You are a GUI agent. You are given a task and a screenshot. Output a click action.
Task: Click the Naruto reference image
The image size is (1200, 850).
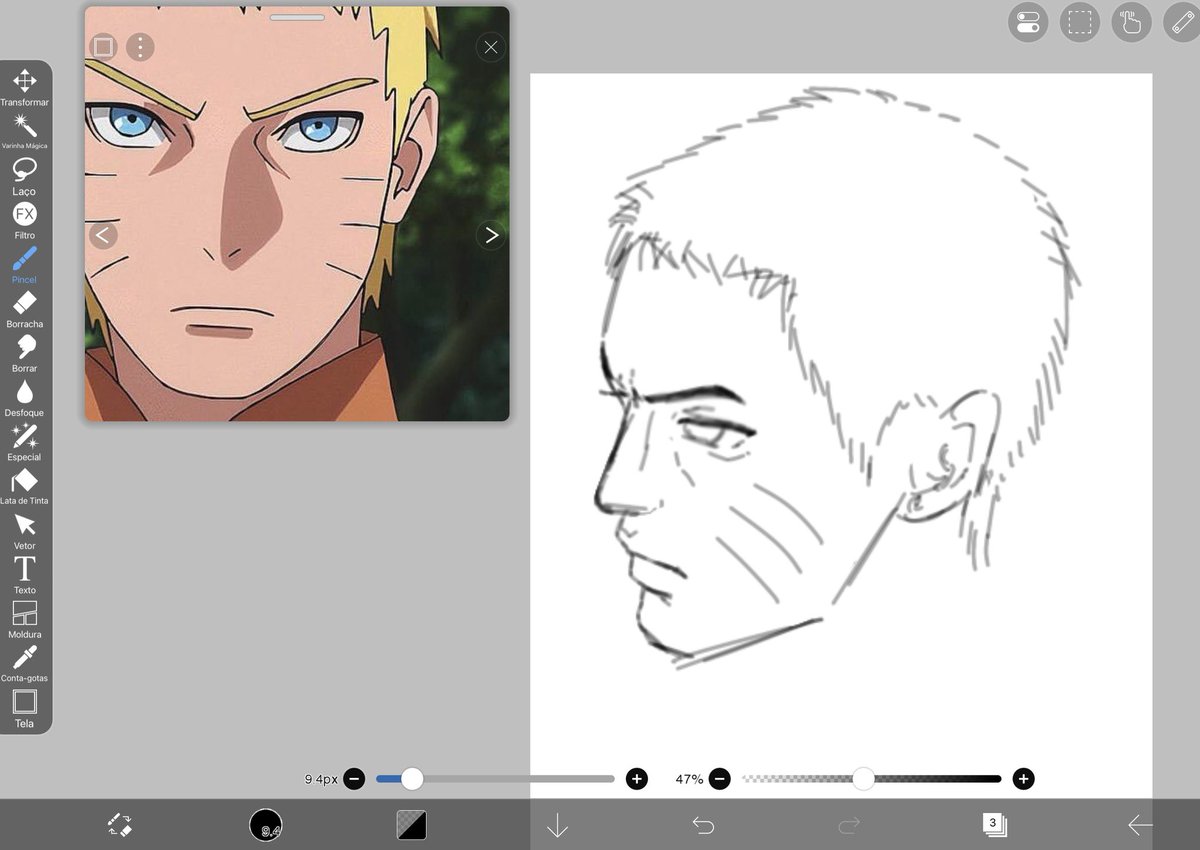(297, 214)
